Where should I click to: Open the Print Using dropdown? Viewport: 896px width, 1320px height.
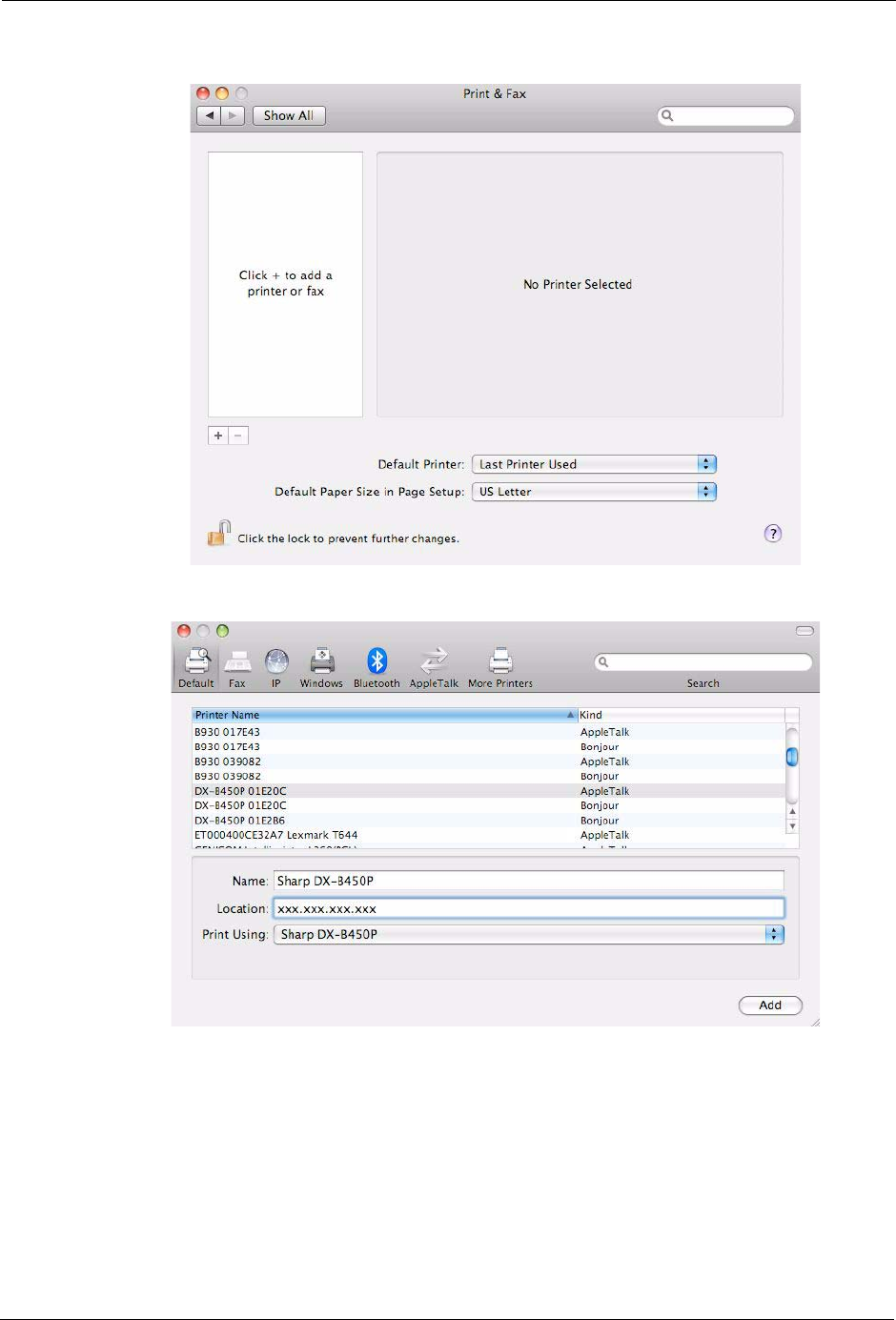(528, 935)
